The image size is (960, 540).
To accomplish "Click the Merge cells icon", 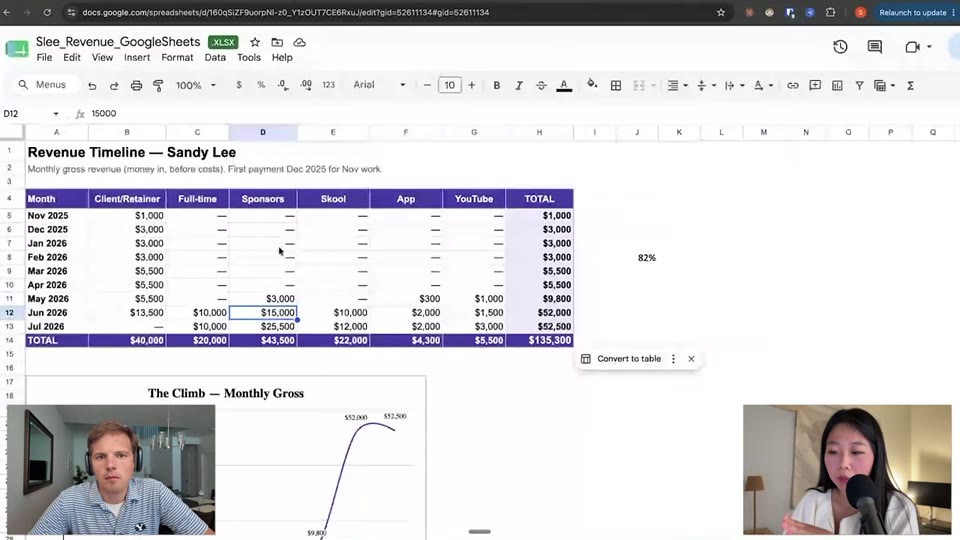I will click(x=639, y=86).
